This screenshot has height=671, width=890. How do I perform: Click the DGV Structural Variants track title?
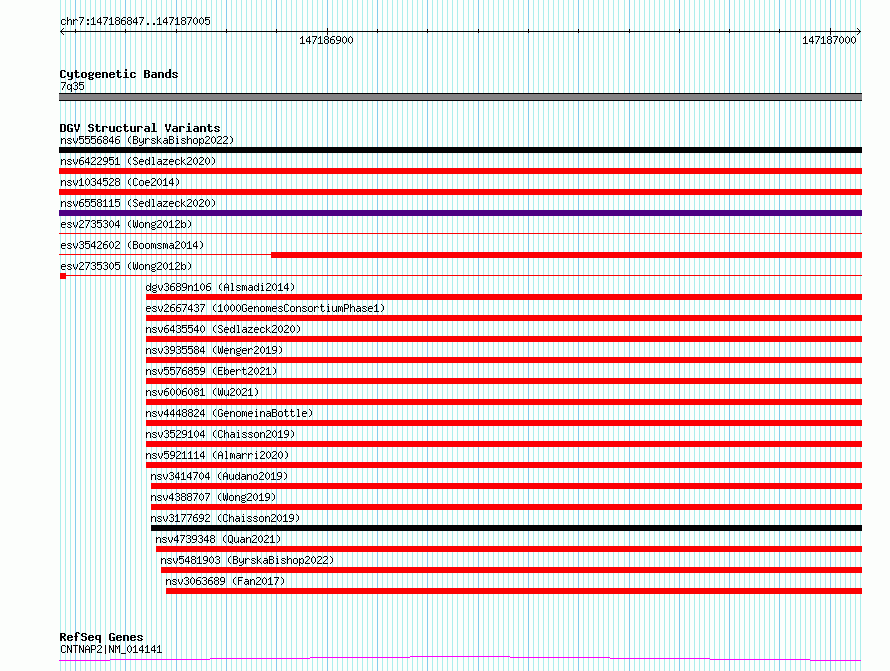point(140,128)
